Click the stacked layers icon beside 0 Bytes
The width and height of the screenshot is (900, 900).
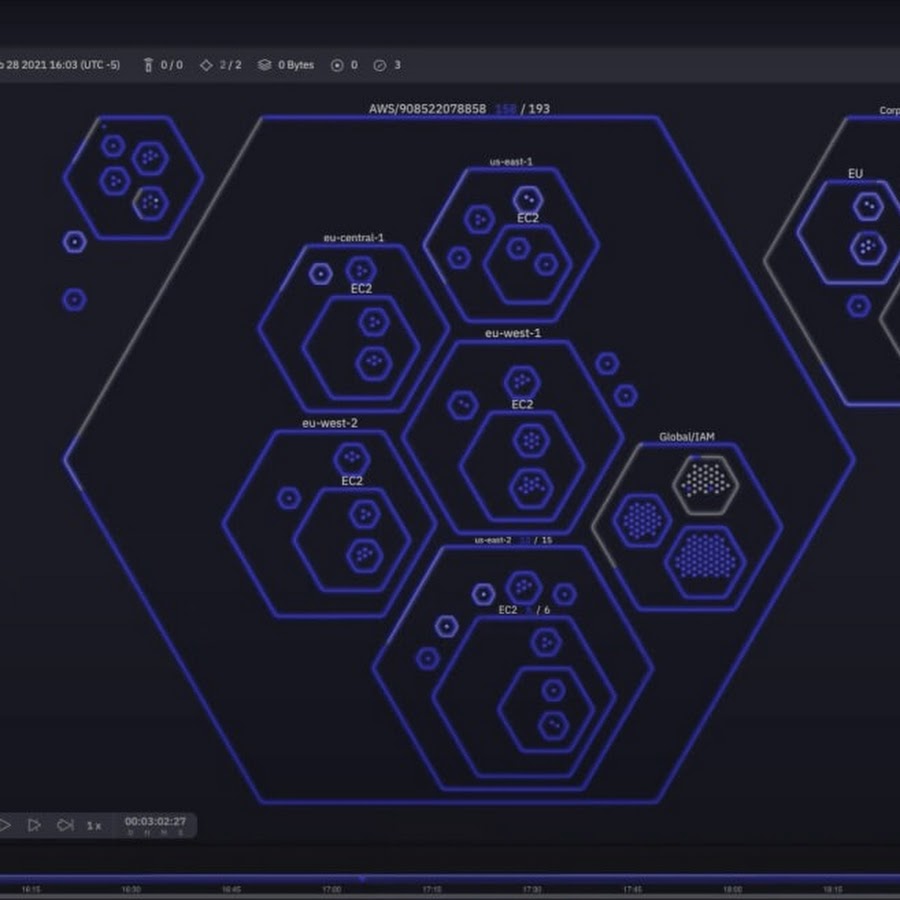[x=264, y=65]
